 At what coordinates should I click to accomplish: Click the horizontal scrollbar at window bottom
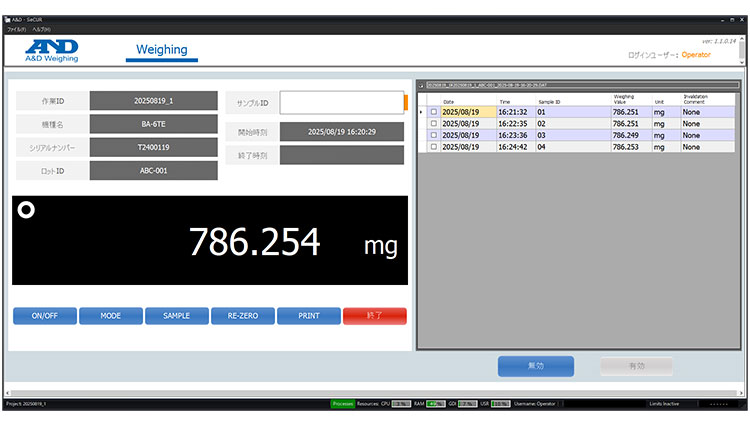pyautogui.click(x=374, y=393)
